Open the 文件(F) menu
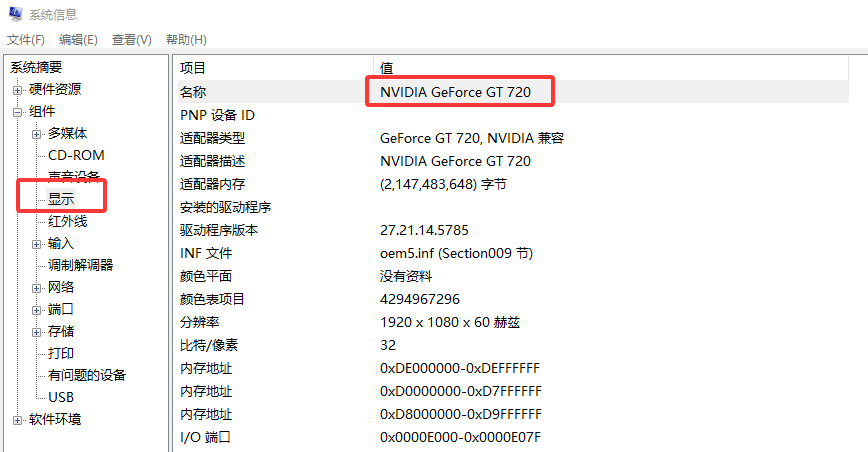This screenshot has width=868, height=452. (25, 40)
